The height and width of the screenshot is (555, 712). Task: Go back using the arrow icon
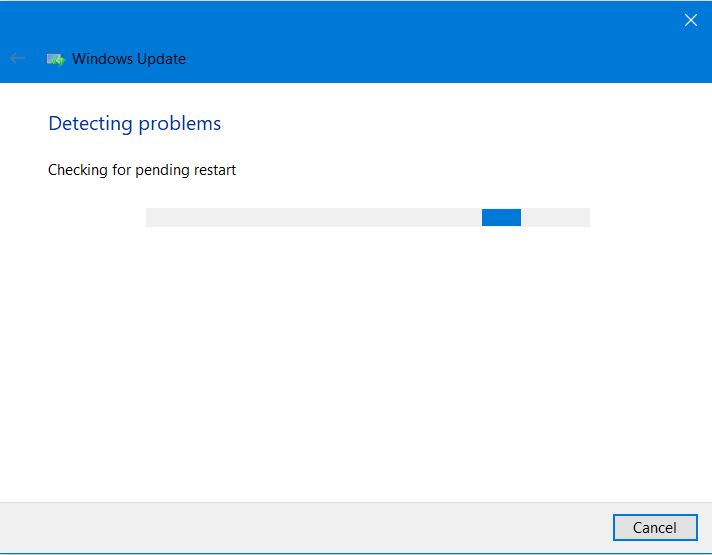click(17, 58)
